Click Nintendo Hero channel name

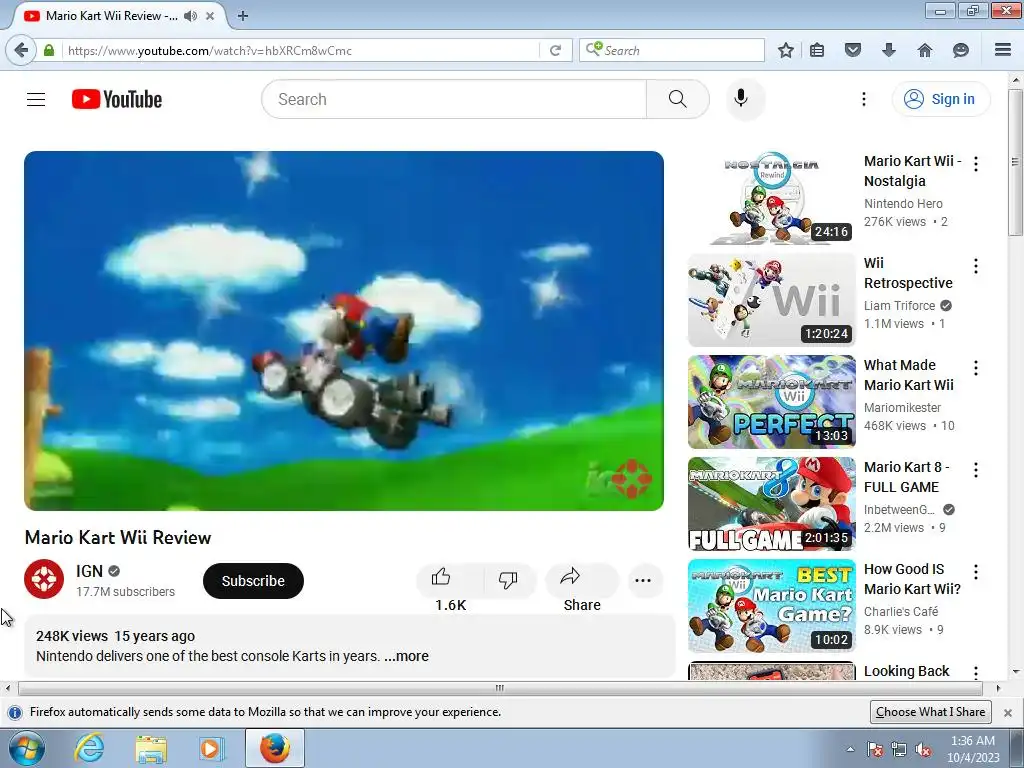[903, 204]
